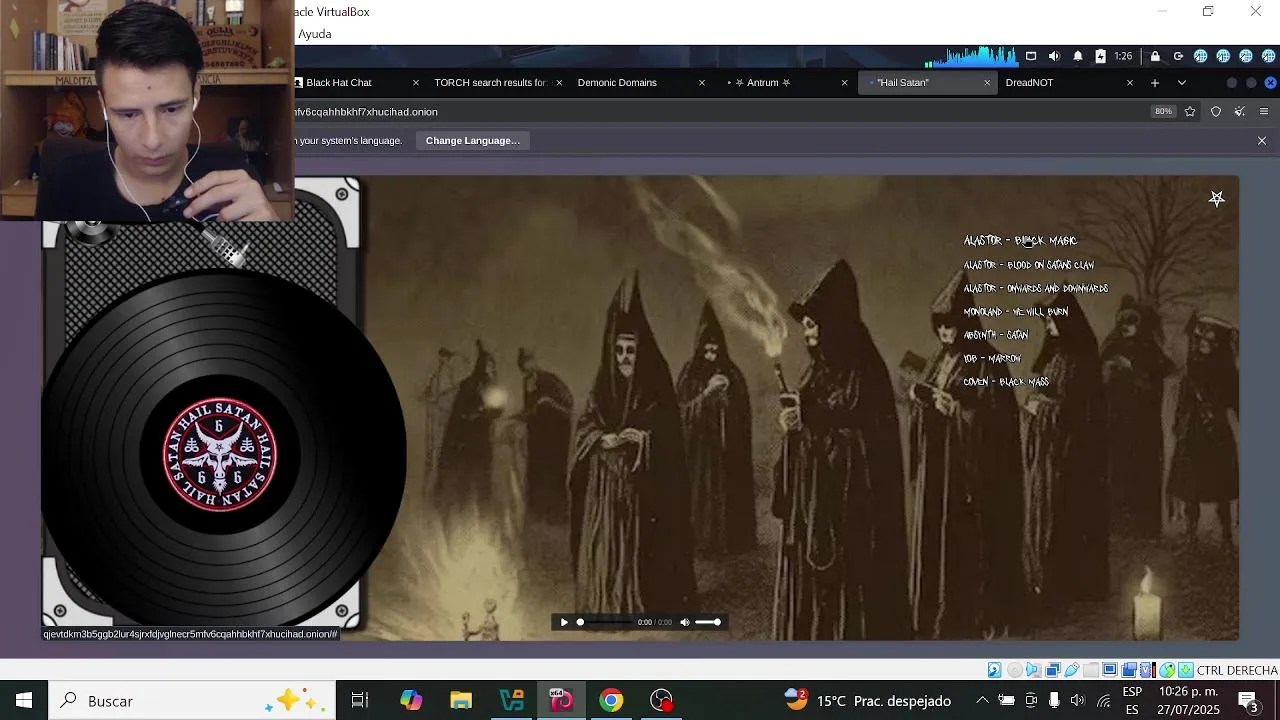
Task: Close the Demonic Domains tab
Action: (702, 83)
